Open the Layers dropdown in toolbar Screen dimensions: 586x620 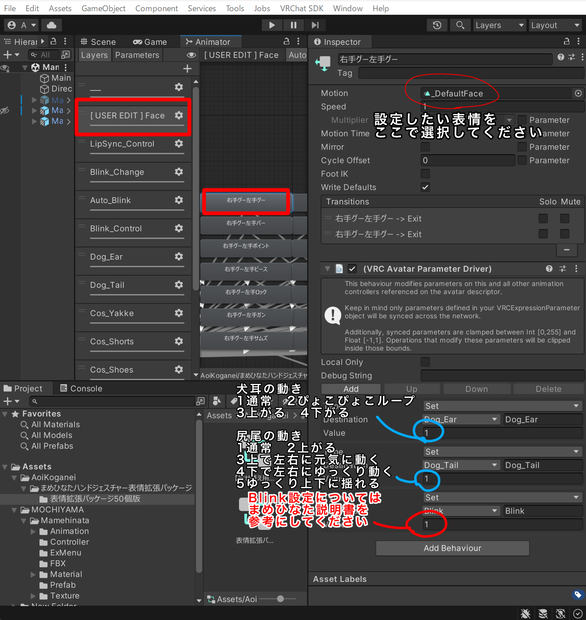coord(500,25)
